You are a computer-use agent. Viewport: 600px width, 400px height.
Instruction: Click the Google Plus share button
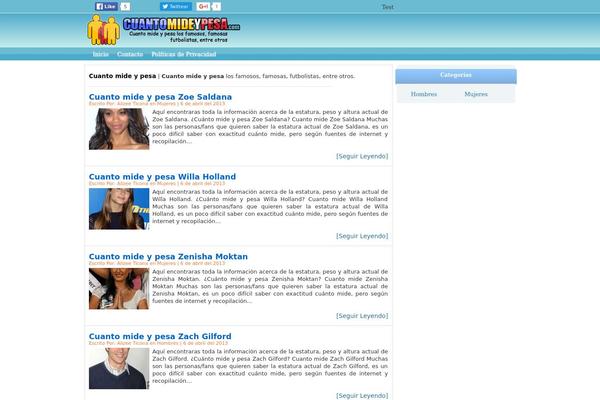pyautogui.click(x=203, y=7)
